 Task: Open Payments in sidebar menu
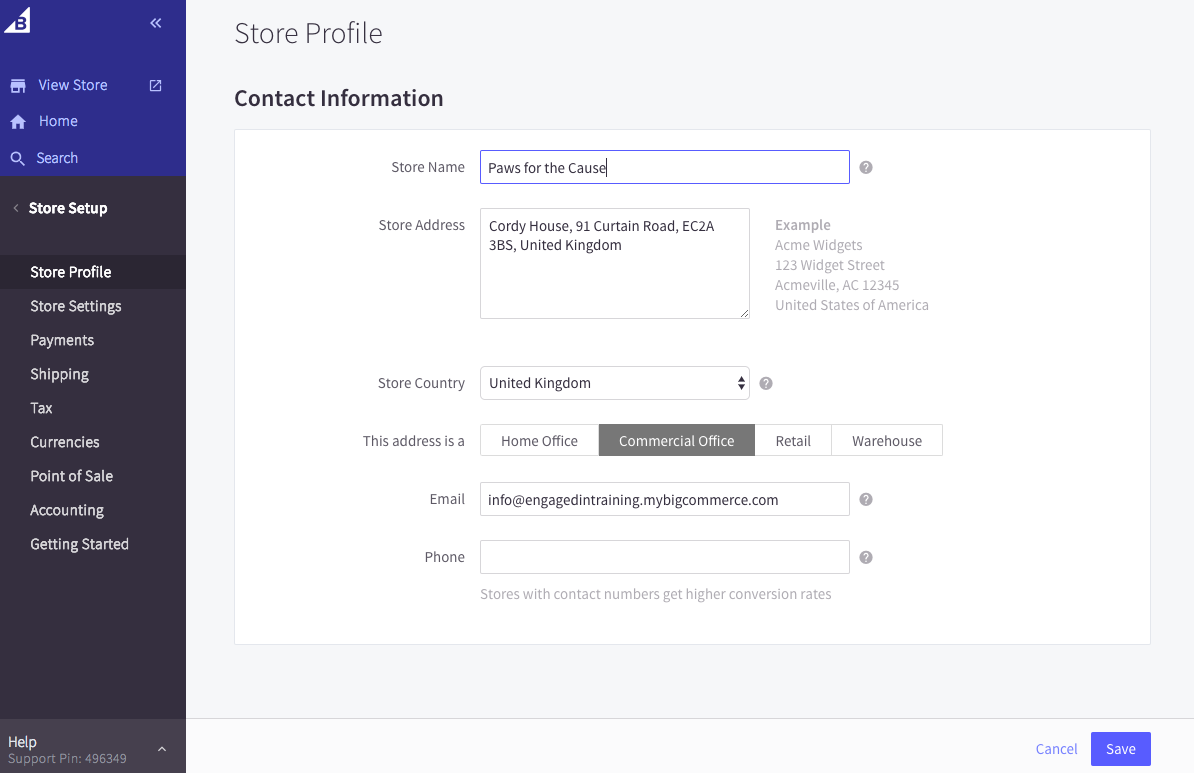point(62,340)
